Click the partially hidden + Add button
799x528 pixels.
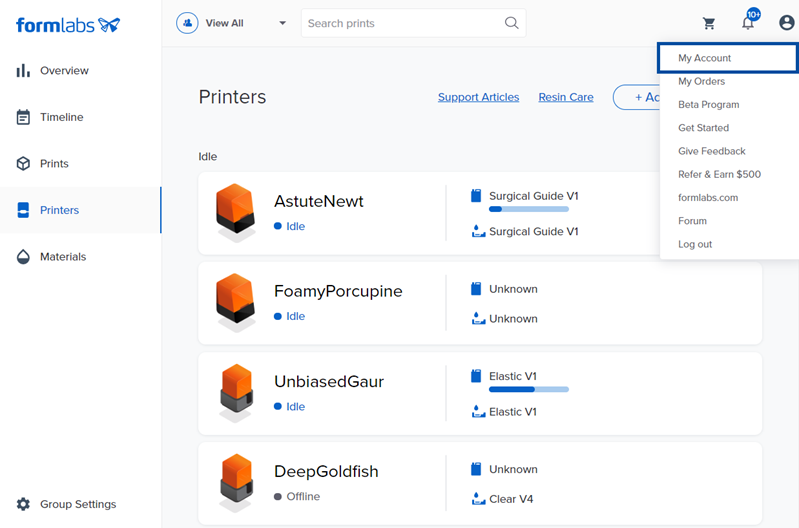pos(636,97)
